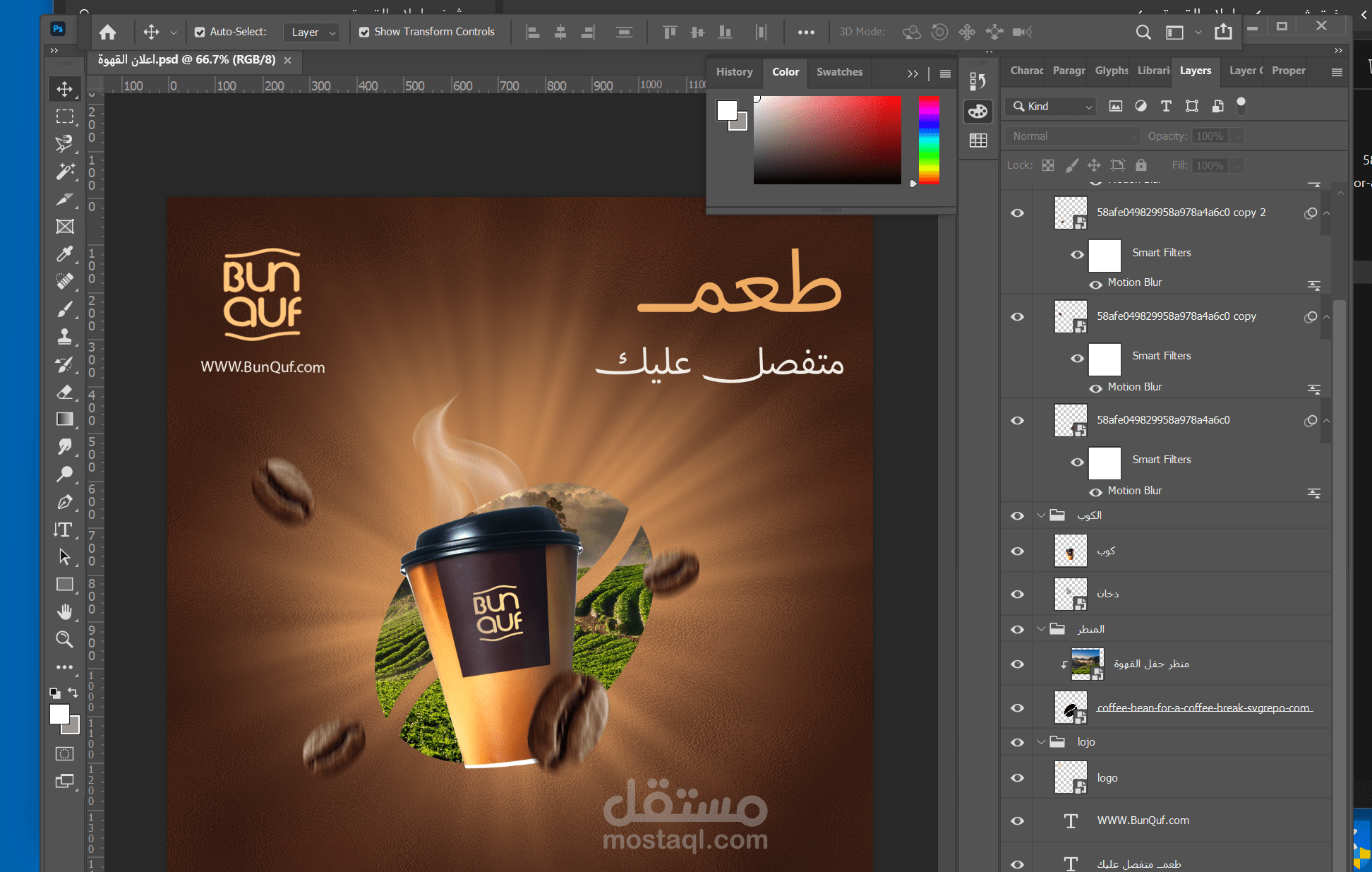Open the Kind filter dropdown
The width and height of the screenshot is (1372, 872).
point(1051,106)
